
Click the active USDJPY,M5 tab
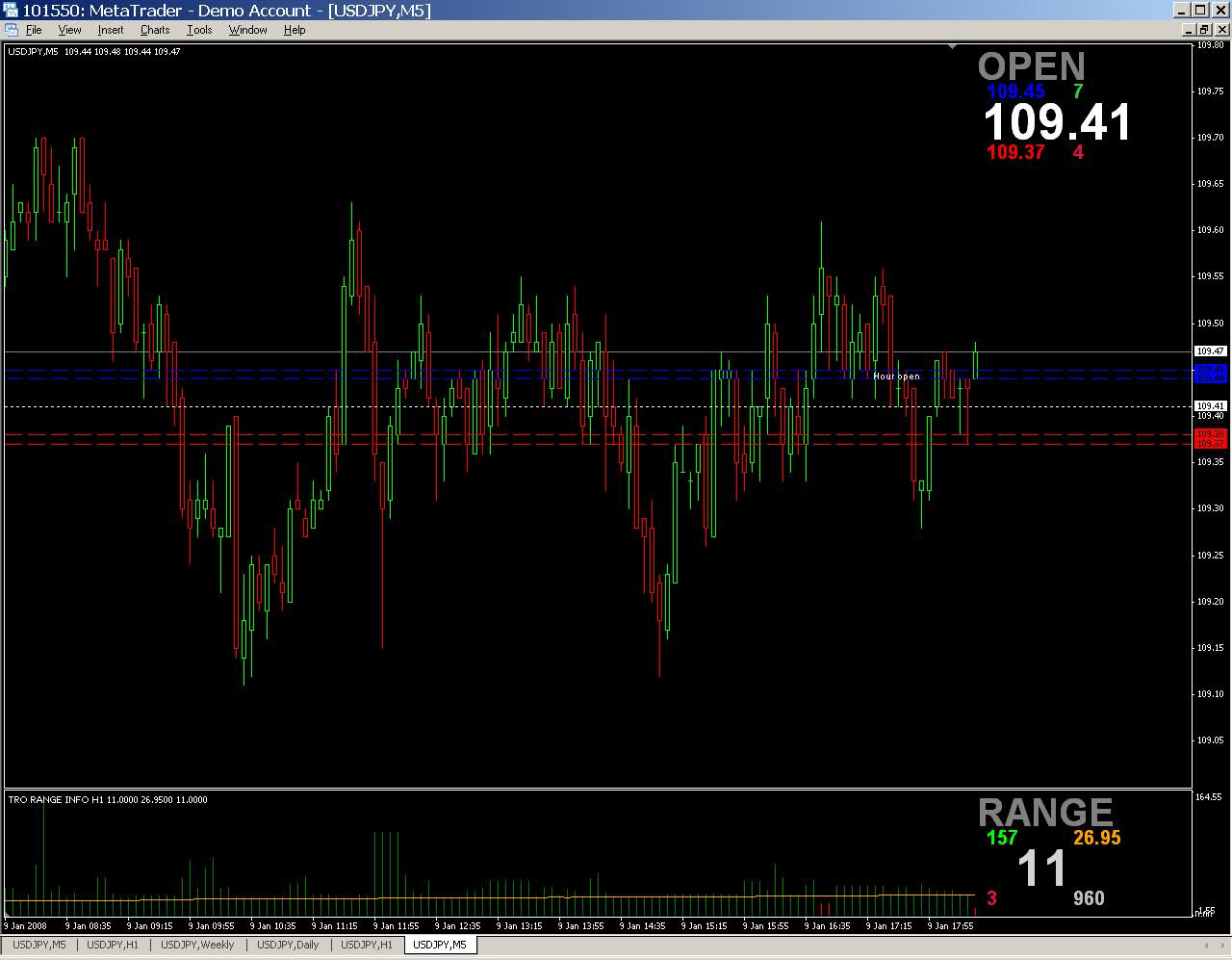440,945
